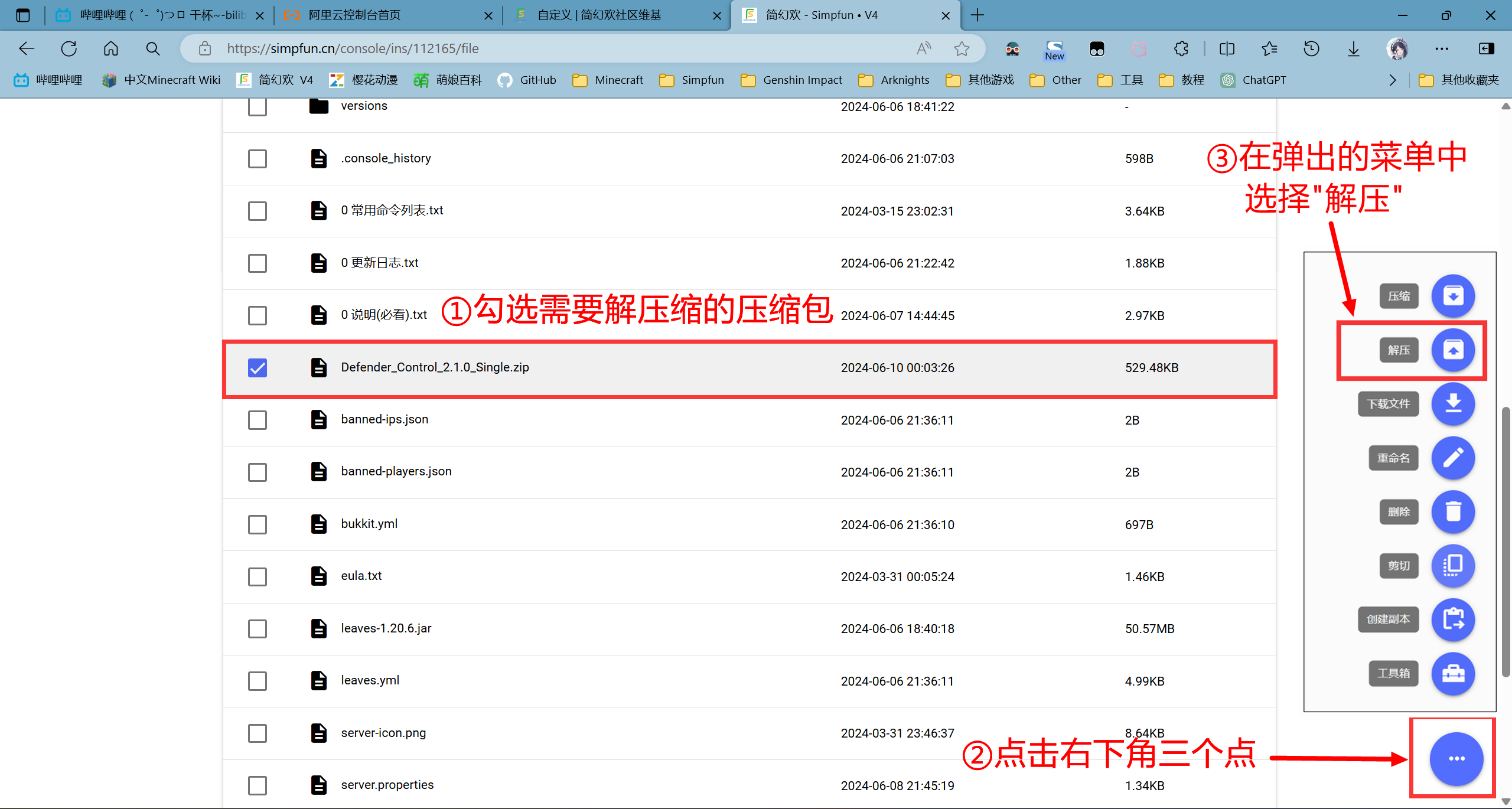Check the banned-ips.json checkbox
Image resolution: width=1512 pixels, height=809 pixels.
point(258,420)
